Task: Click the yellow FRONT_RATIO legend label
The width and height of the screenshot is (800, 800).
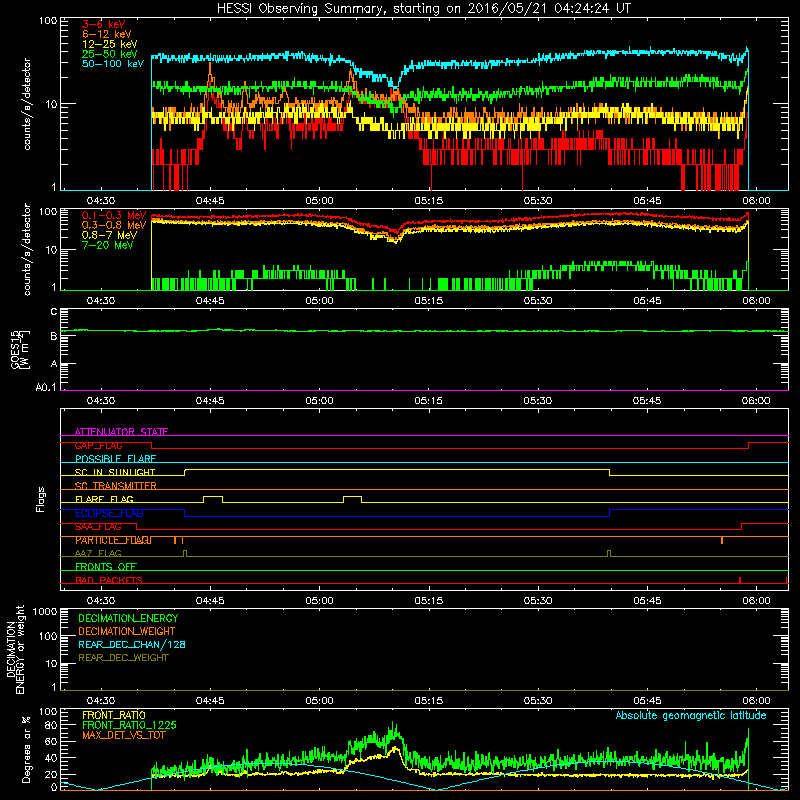Action: pos(114,715)
